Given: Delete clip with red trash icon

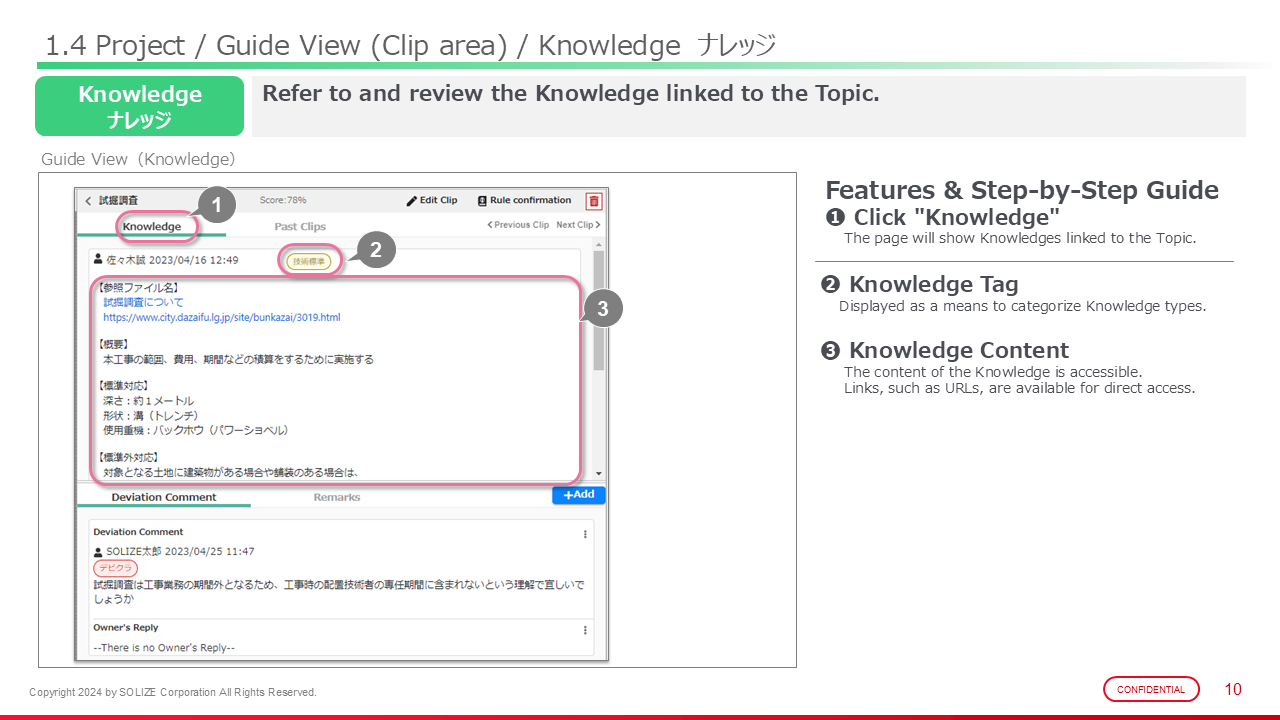Looking at the screenshot, I should tap(594, 201).
